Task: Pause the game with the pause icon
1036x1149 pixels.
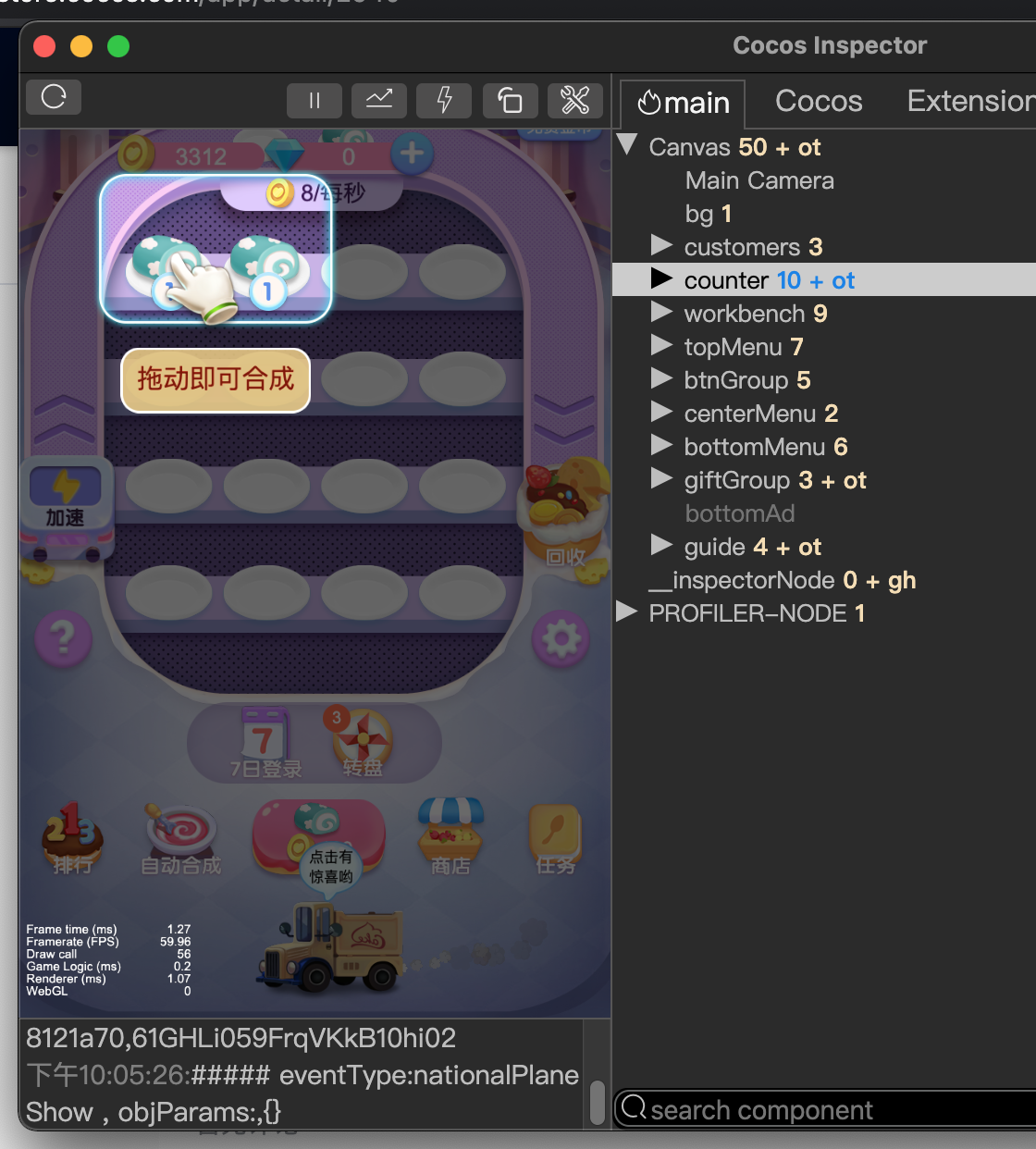Action: click(314, 101)
